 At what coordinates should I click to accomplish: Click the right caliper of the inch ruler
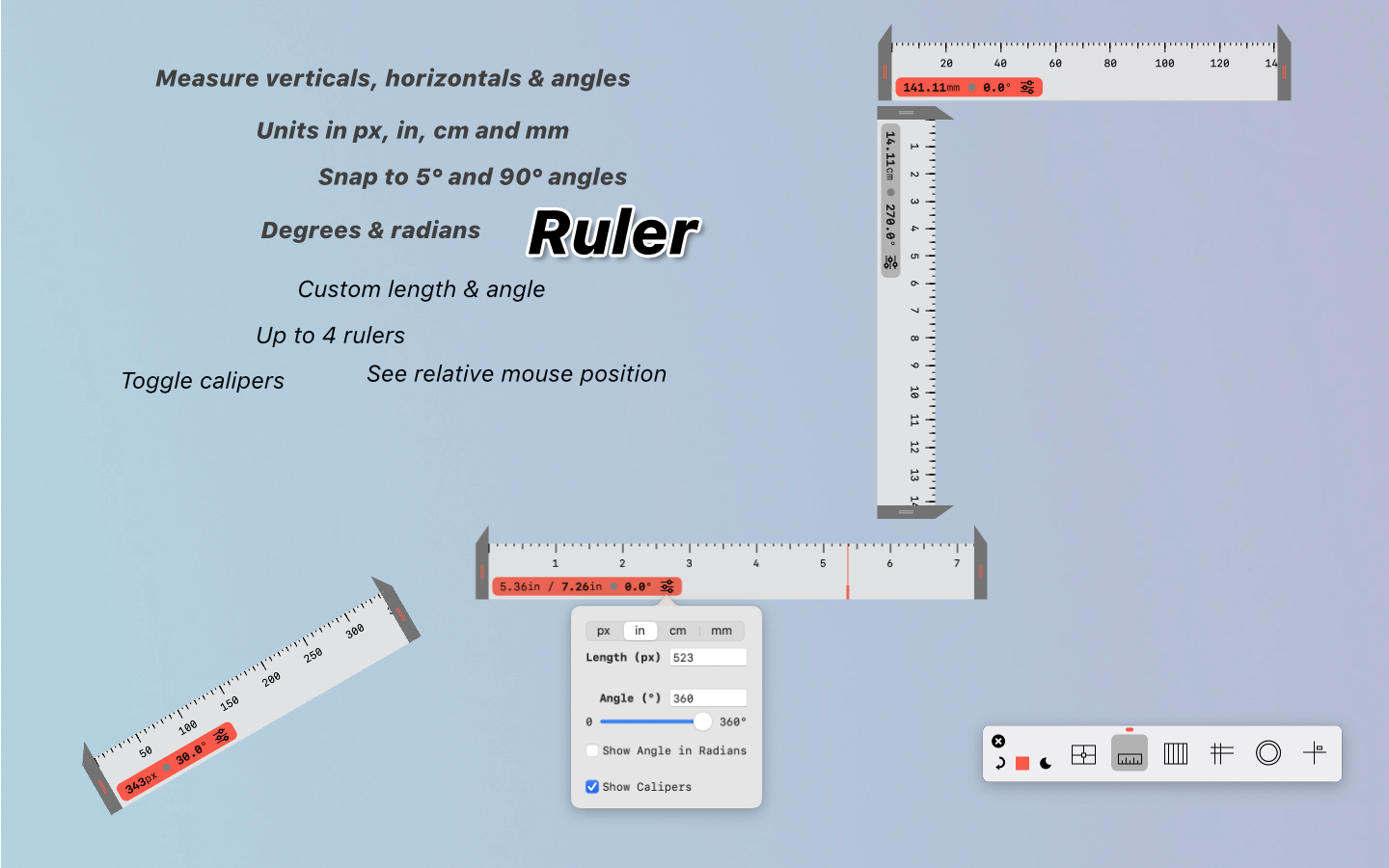pos(981,563)
